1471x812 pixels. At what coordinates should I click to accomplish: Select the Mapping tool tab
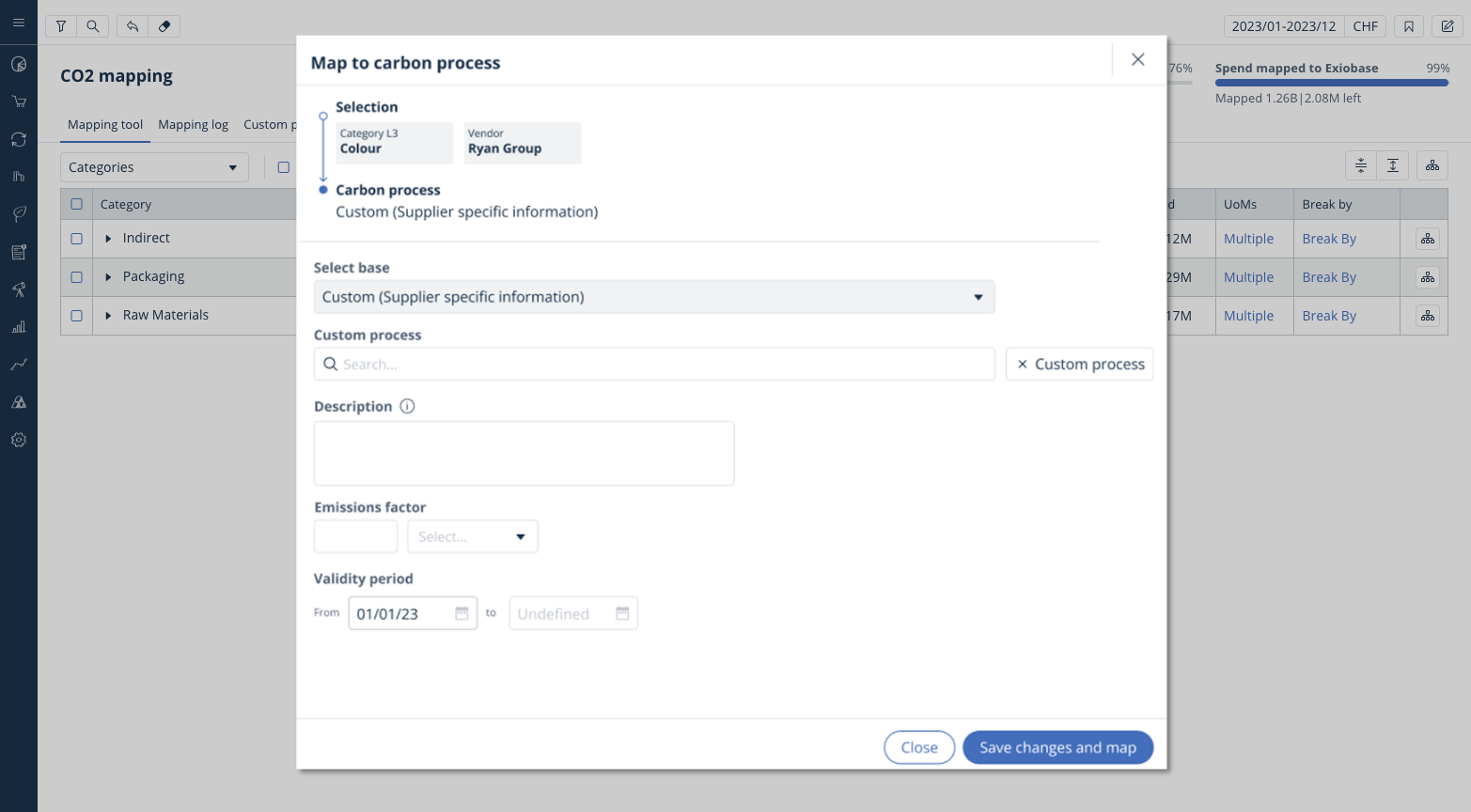pos(105,125)
